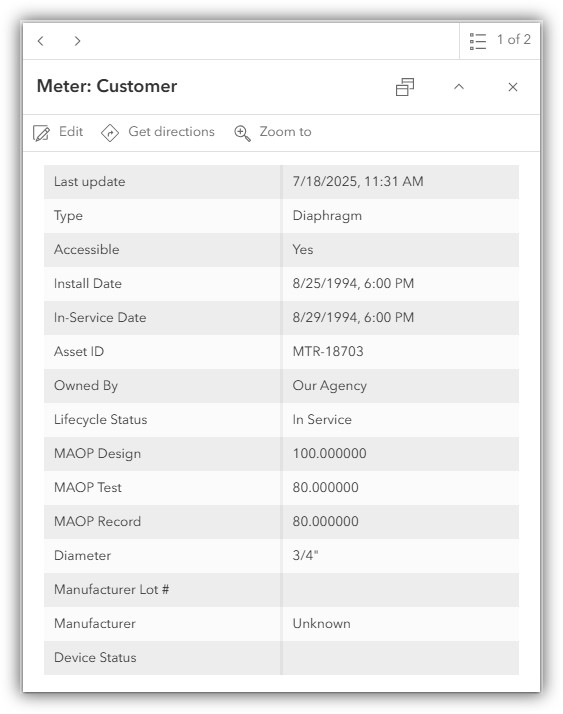Screen dimensions: 563x714
Task: Select the Asset ID value MTR-18703
Action: [328, 351]
